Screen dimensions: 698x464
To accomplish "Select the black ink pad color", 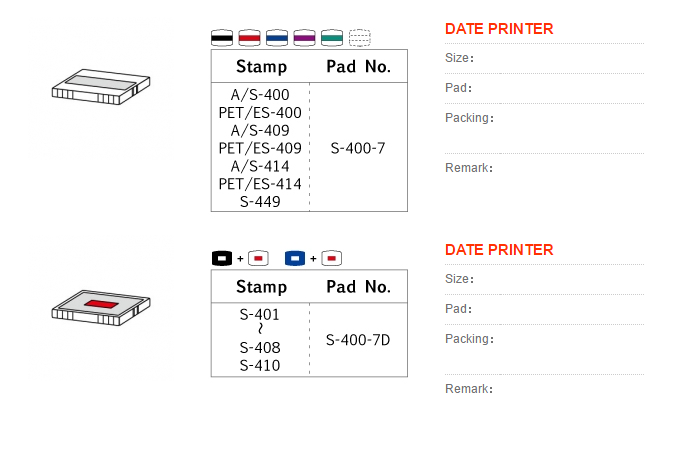I will pos(222,38).
